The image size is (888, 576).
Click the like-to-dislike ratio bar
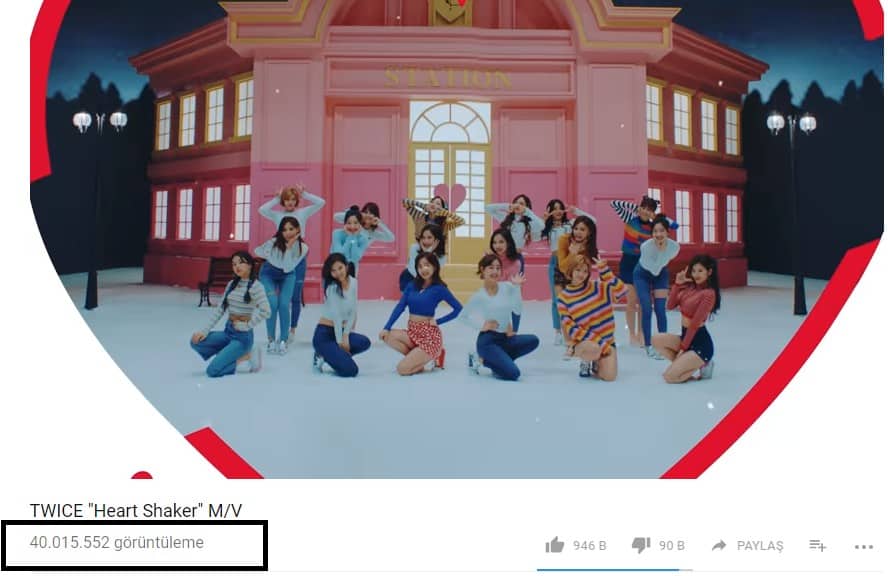(614, 569)
